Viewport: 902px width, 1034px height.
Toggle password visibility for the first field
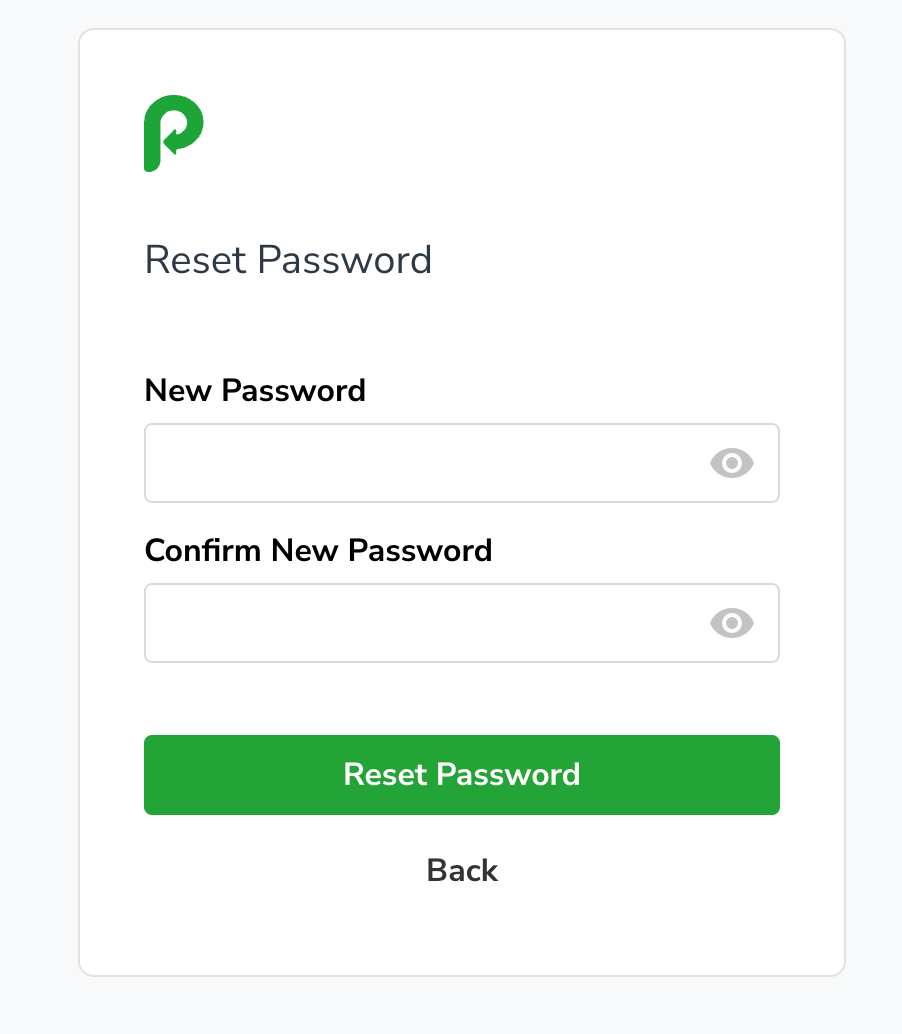(x=731, y=463)
